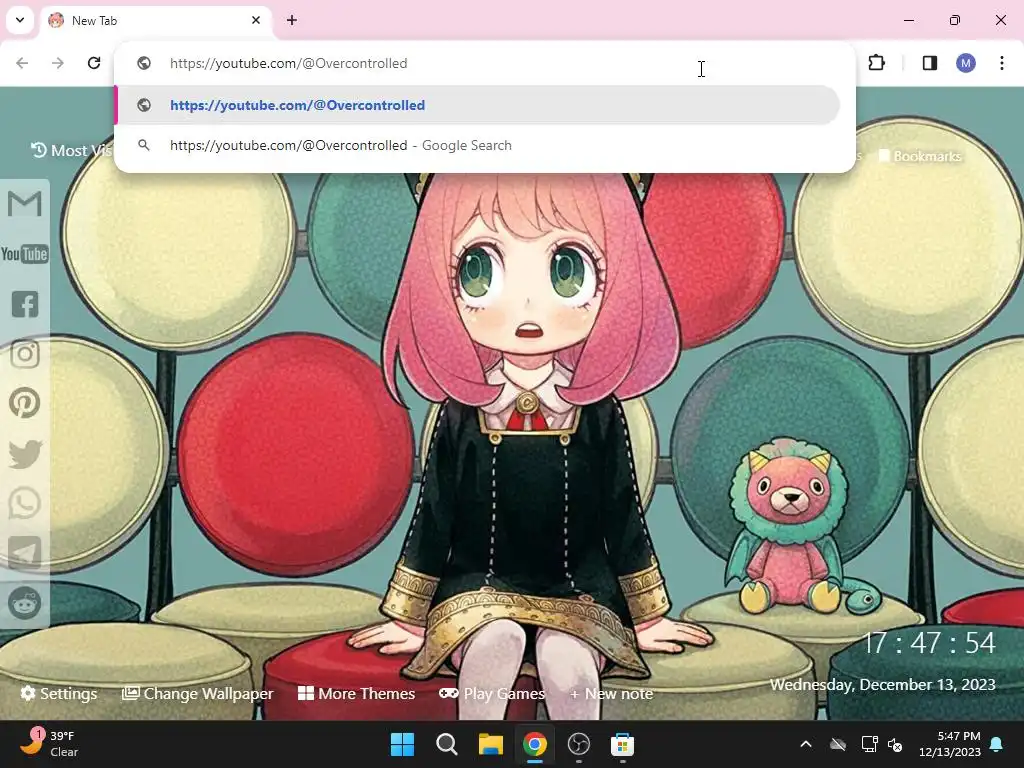Click the date Wednesday, December 13, 2023
The width and height of the screenshot is (1024, 768).
coord(882,684)
